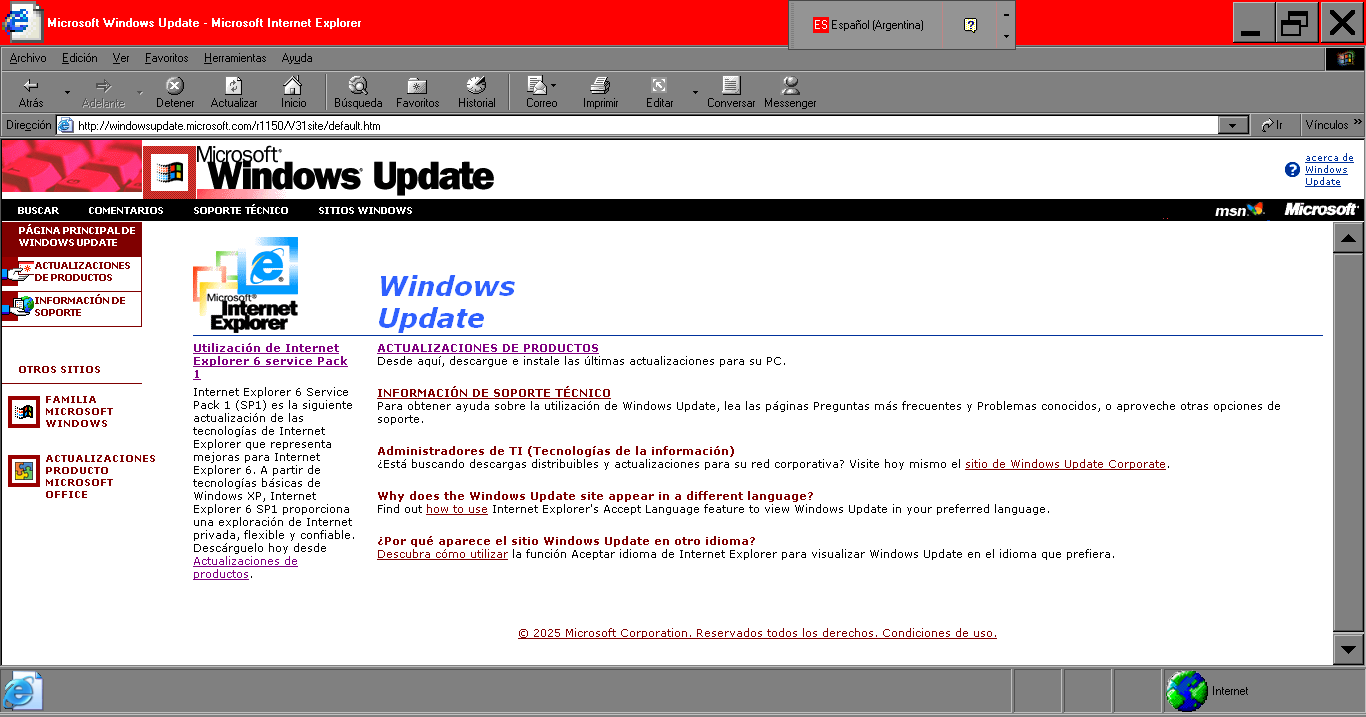Open browsing Historial panel
The height and width of the screenshot is (717, 1366).
(476, 91)
